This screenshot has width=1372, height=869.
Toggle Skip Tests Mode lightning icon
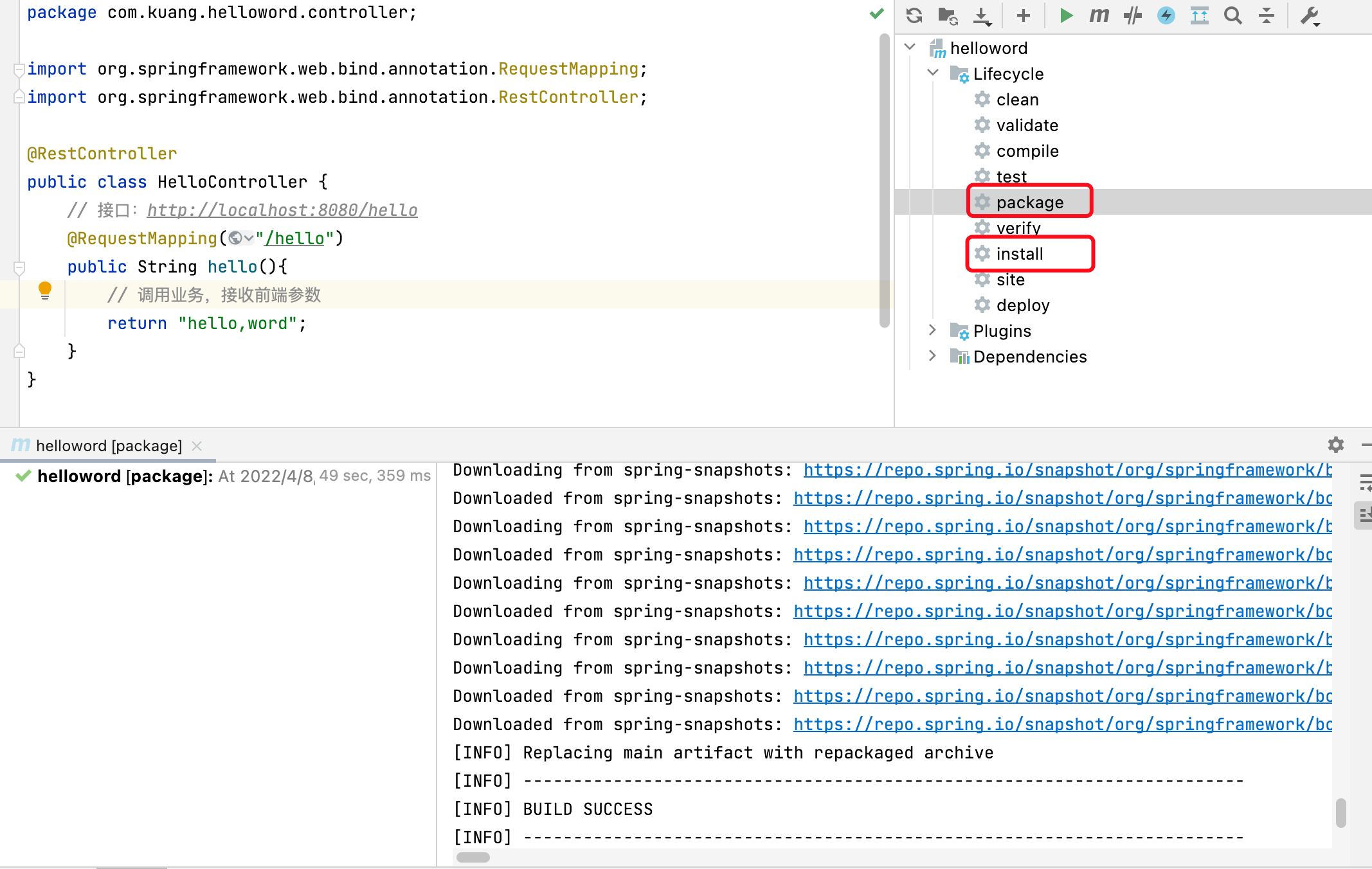[1166, 15]
